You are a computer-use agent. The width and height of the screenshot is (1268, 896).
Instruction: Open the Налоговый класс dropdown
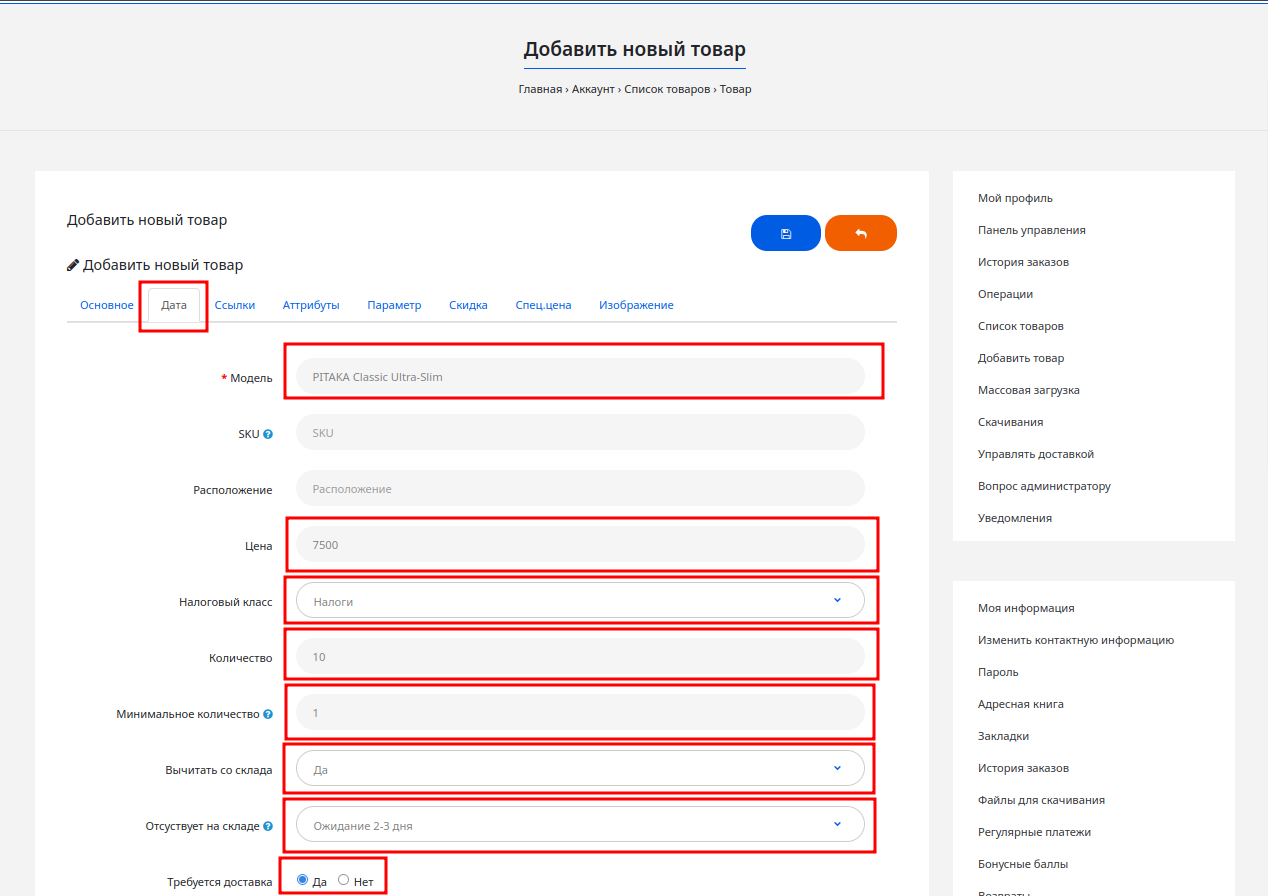(580, 601)
